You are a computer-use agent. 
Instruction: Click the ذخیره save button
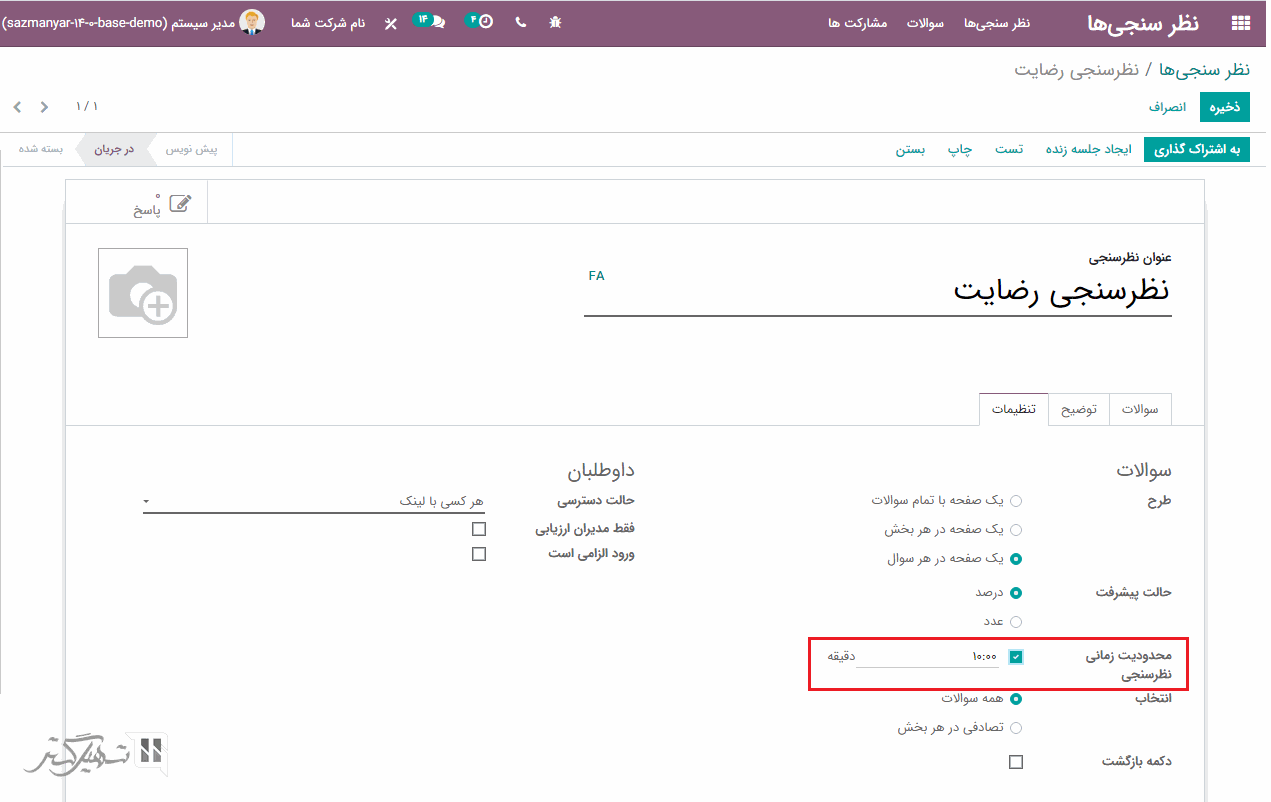1225,106
